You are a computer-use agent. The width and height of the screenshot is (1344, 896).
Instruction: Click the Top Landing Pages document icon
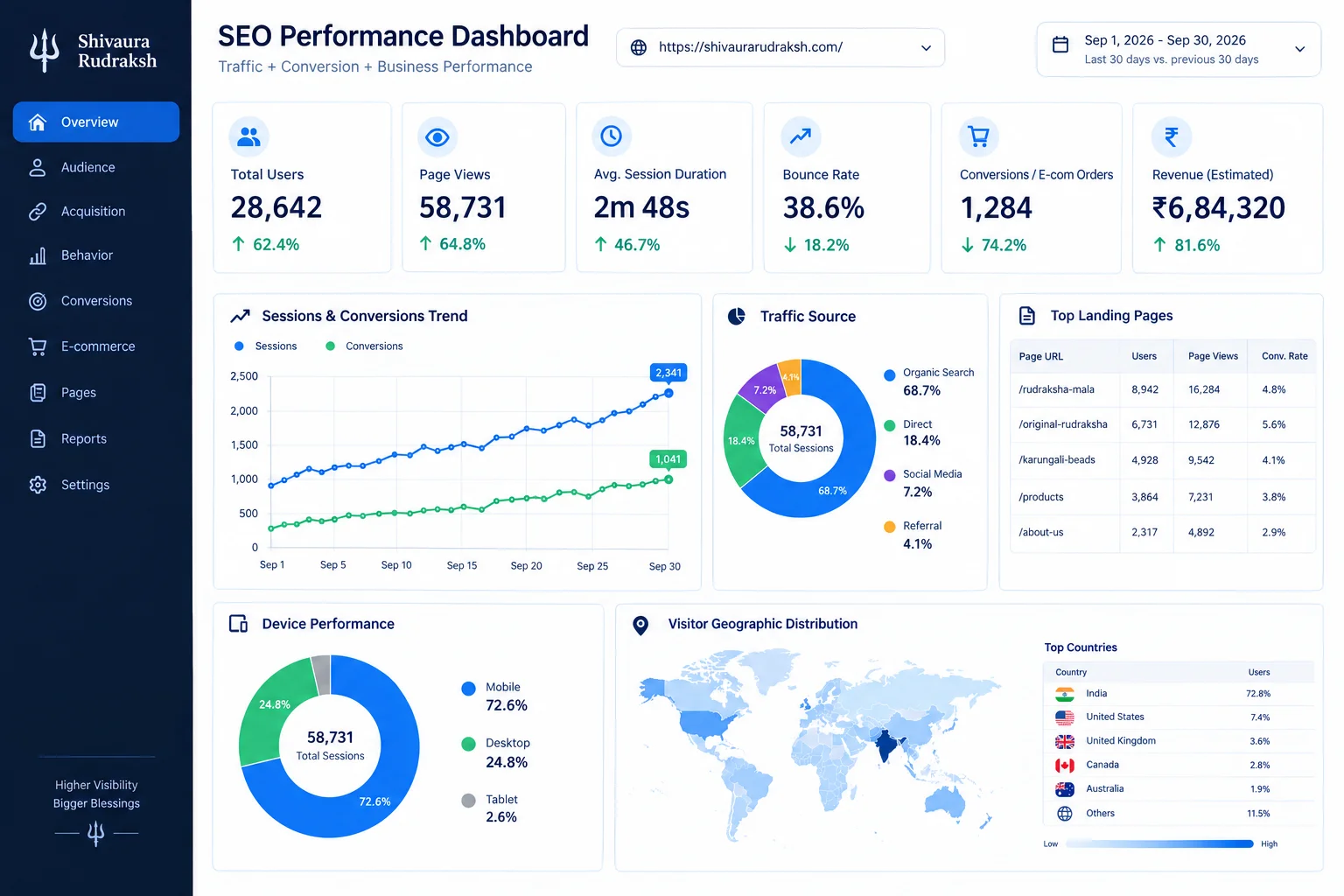[1027, 316]
